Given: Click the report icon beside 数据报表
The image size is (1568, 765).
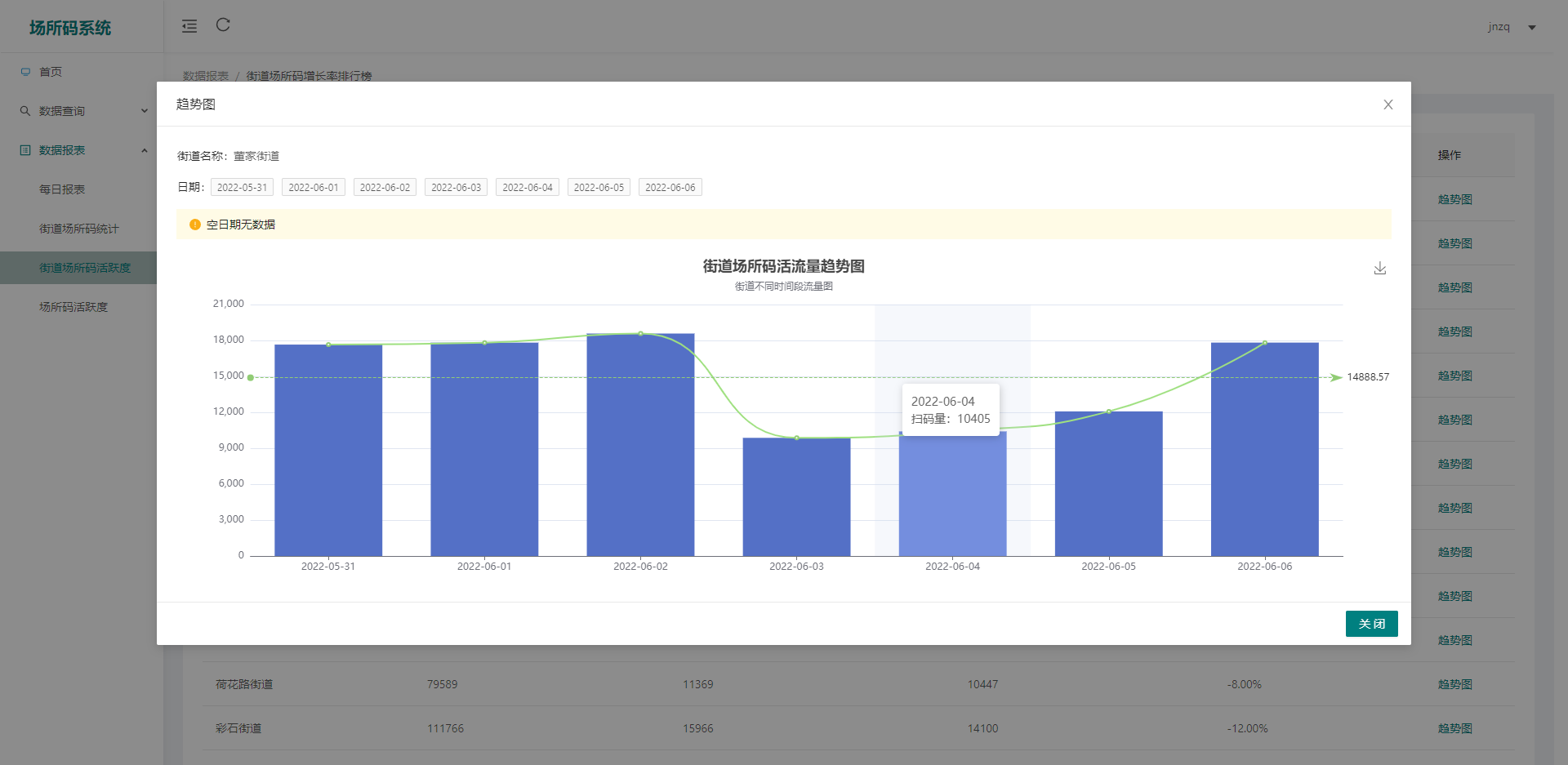Looking at the screenshot, I should coord(25,150).
